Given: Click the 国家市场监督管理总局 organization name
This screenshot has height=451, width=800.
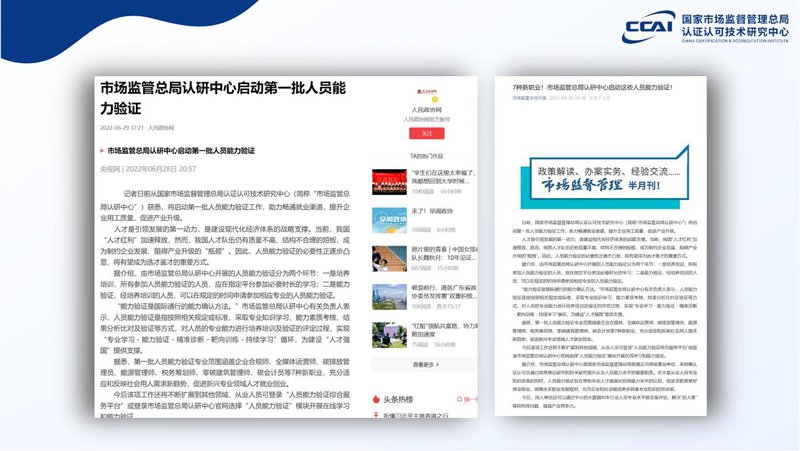Looking at the screenshot, I should pyautogui.click(x=735, y=19).
